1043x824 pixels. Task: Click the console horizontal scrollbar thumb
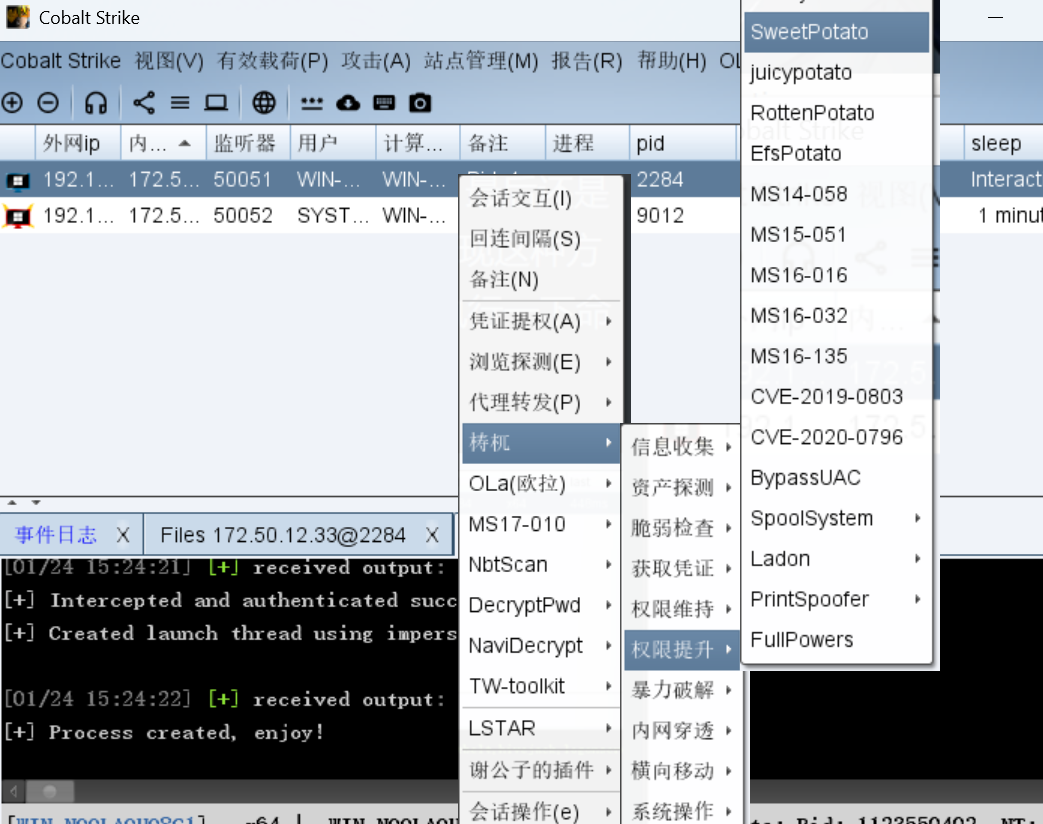(50, 791)
